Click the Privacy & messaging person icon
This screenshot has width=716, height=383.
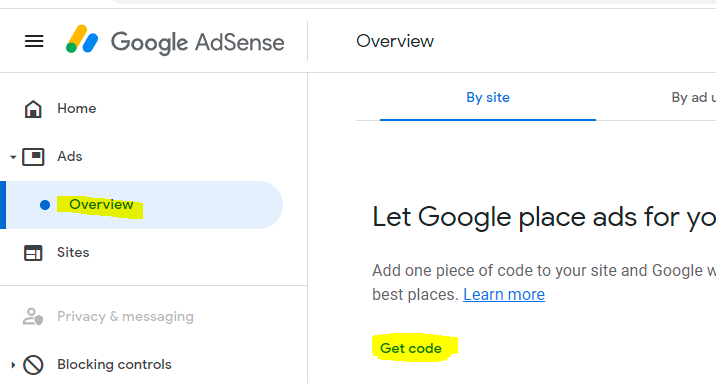(x=33, y=316)
